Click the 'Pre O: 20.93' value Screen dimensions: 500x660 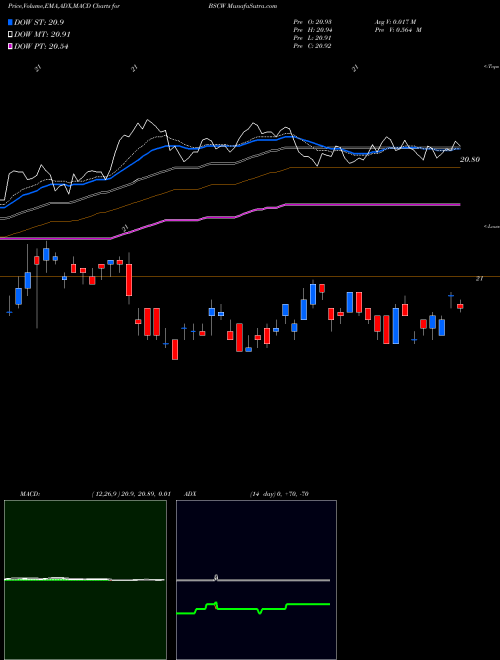[313, 22]
